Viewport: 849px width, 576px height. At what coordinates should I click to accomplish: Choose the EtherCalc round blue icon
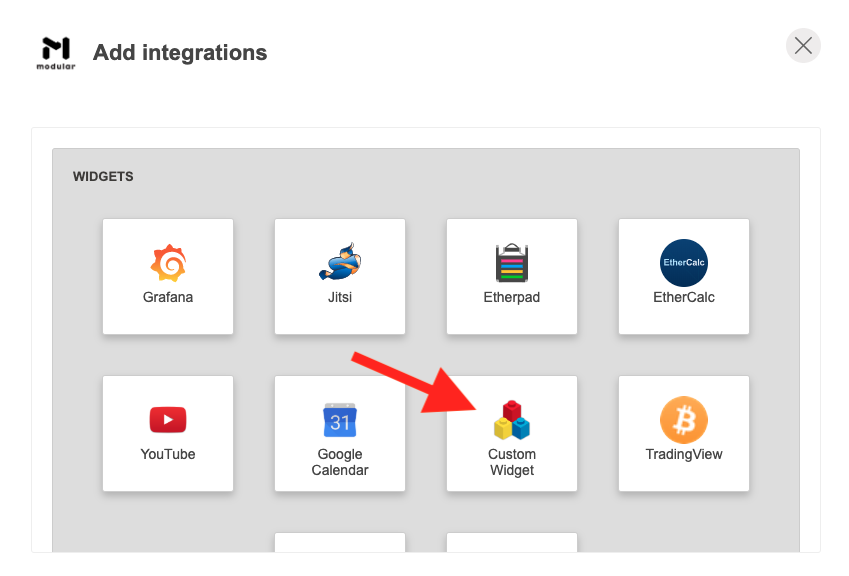click(x=684, y=262)
